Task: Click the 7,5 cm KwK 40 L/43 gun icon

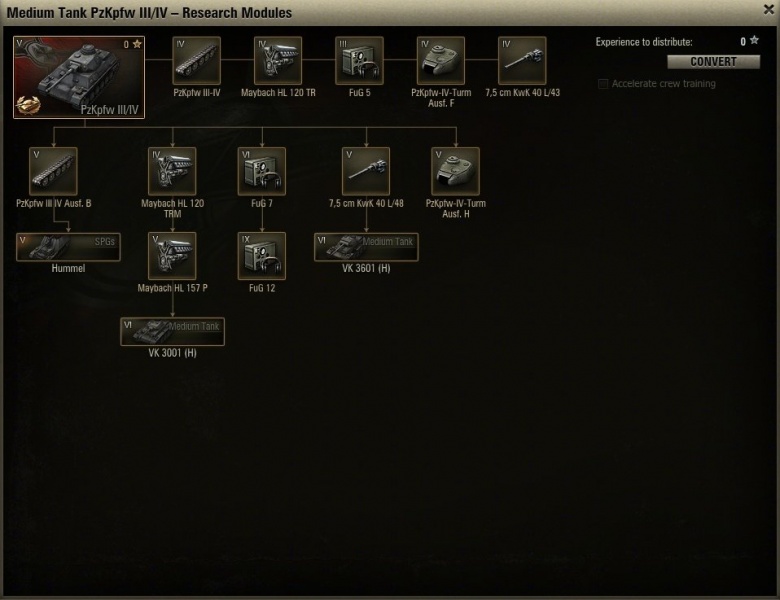Action: point(522,60)
